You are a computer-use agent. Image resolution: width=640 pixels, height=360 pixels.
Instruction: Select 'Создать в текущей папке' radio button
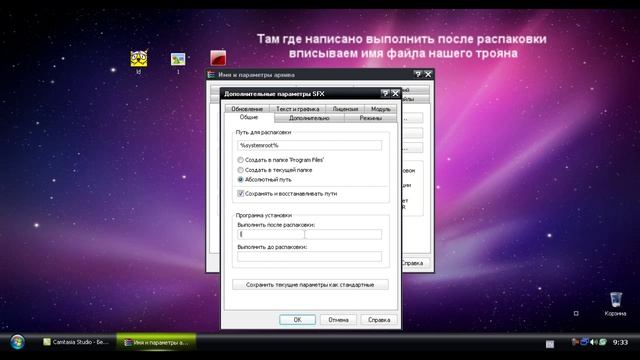tap(240, 170)
